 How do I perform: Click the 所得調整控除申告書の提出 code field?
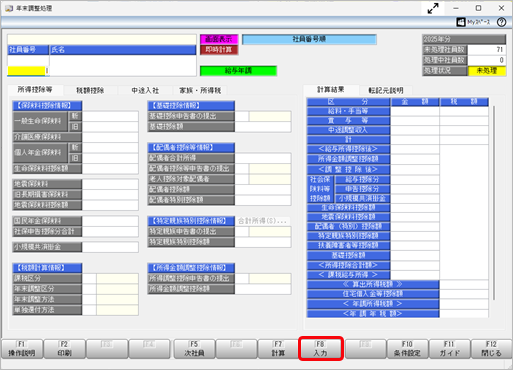(x=242, y=279)
